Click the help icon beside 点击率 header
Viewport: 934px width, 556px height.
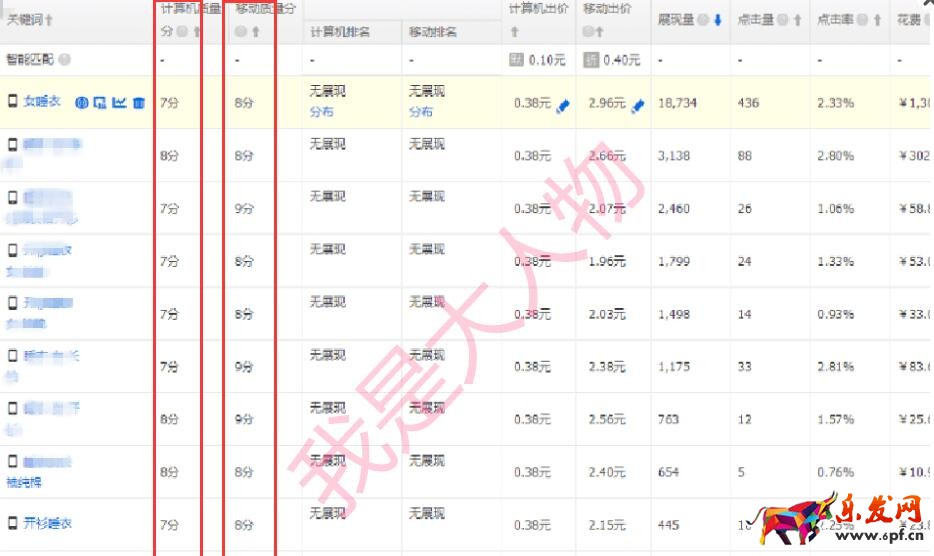pos(863,20)
